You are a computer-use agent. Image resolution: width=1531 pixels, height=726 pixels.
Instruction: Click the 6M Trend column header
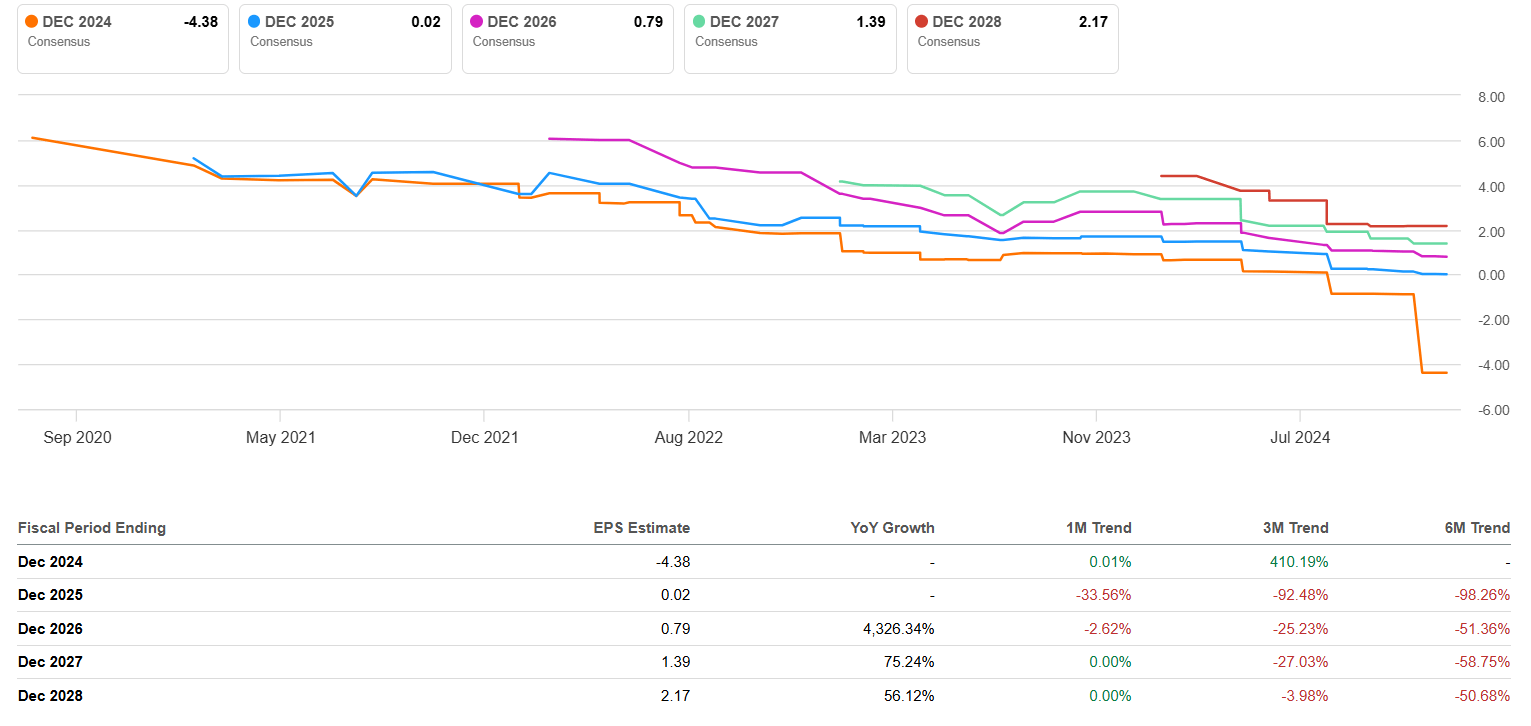coord(1477,527)
